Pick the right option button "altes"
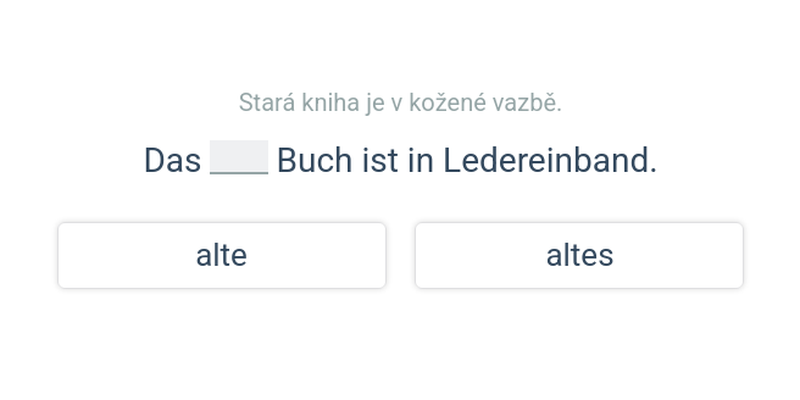This screenshot has height=400, width=800. pos(579,256)
